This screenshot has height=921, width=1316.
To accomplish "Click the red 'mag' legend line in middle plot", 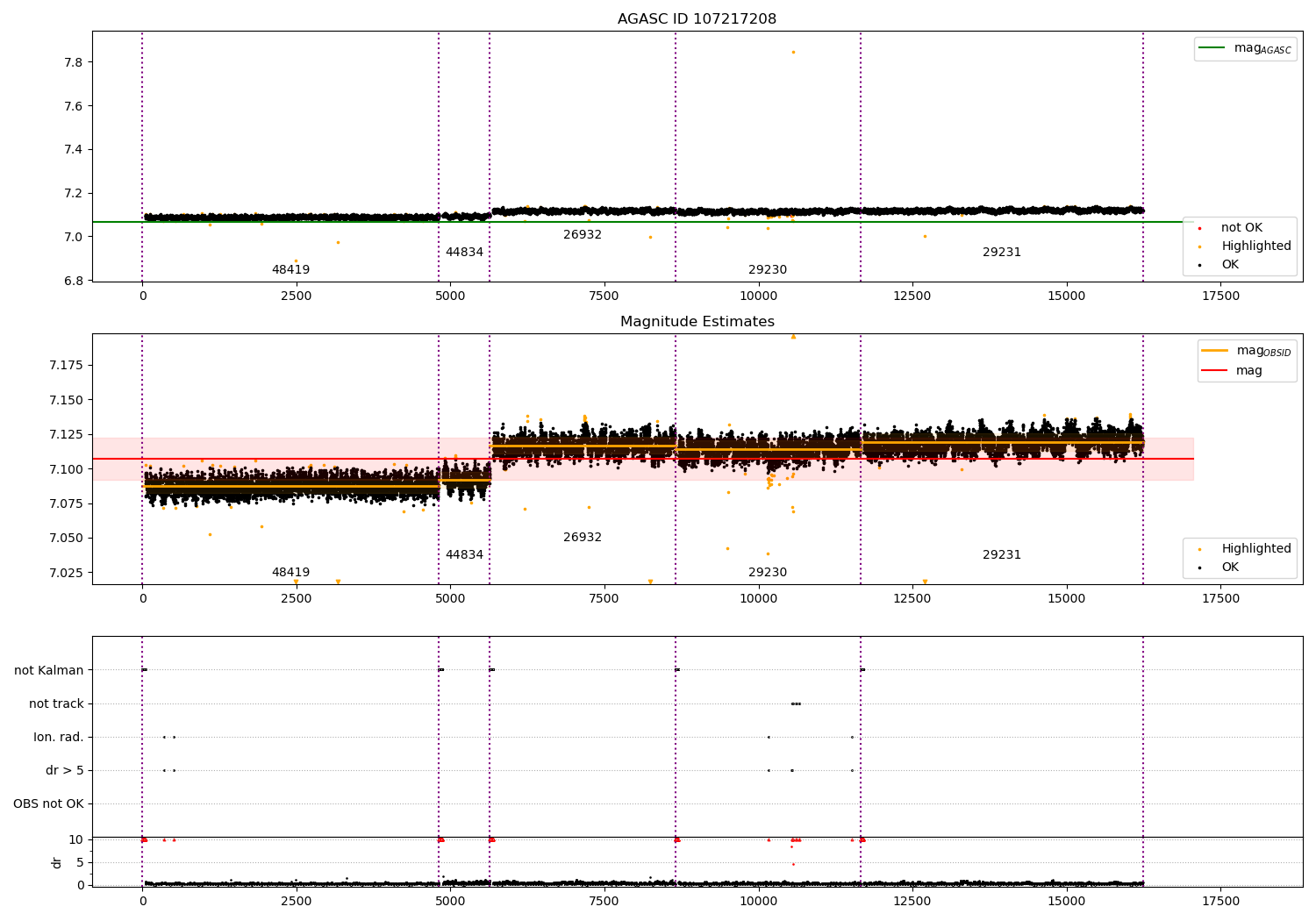I will [x=1215, y=370].
